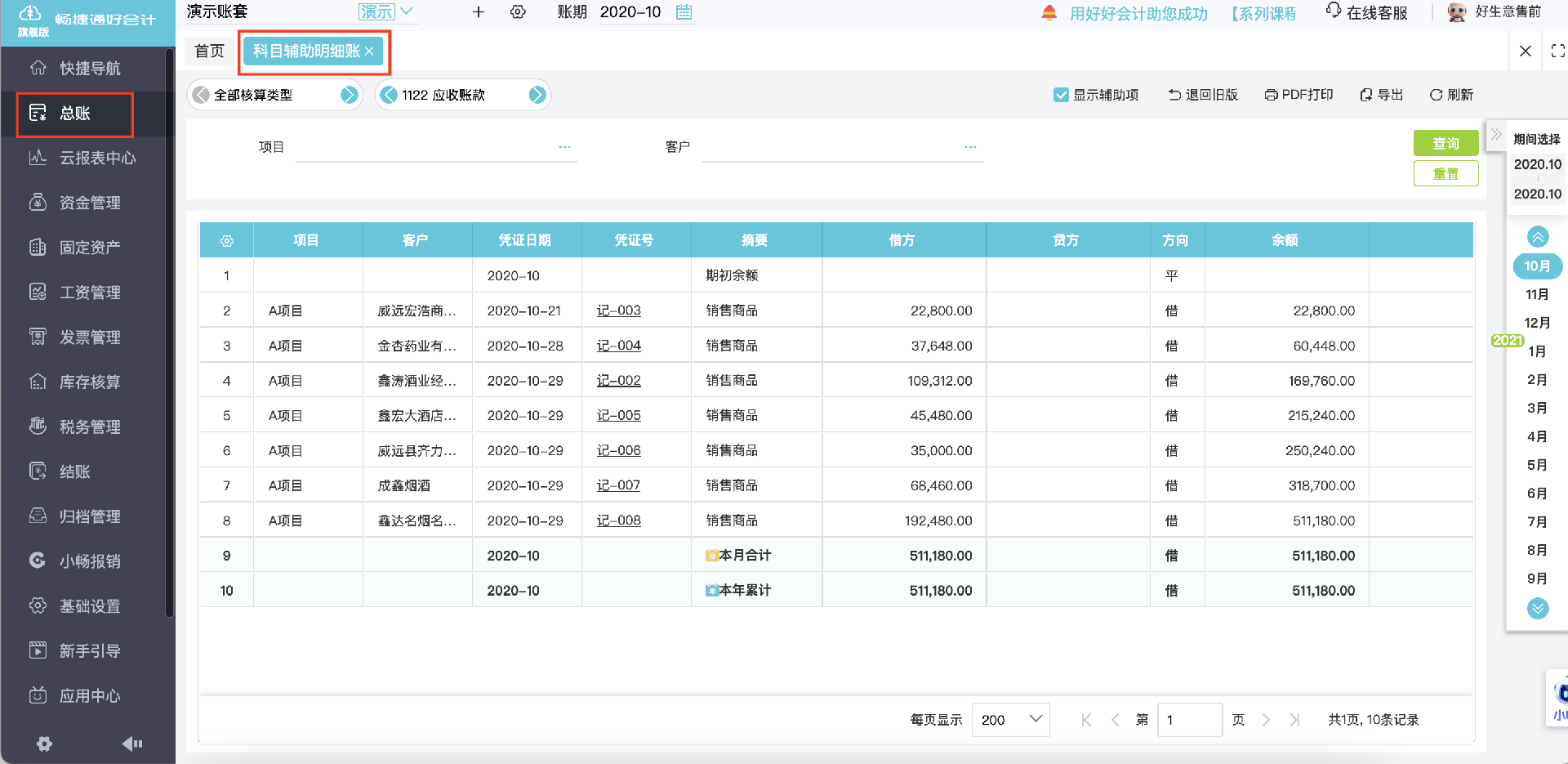Click the 刷新 refresh icon
Viewport: 1568px width, 764px height.
click(1436, 95)
